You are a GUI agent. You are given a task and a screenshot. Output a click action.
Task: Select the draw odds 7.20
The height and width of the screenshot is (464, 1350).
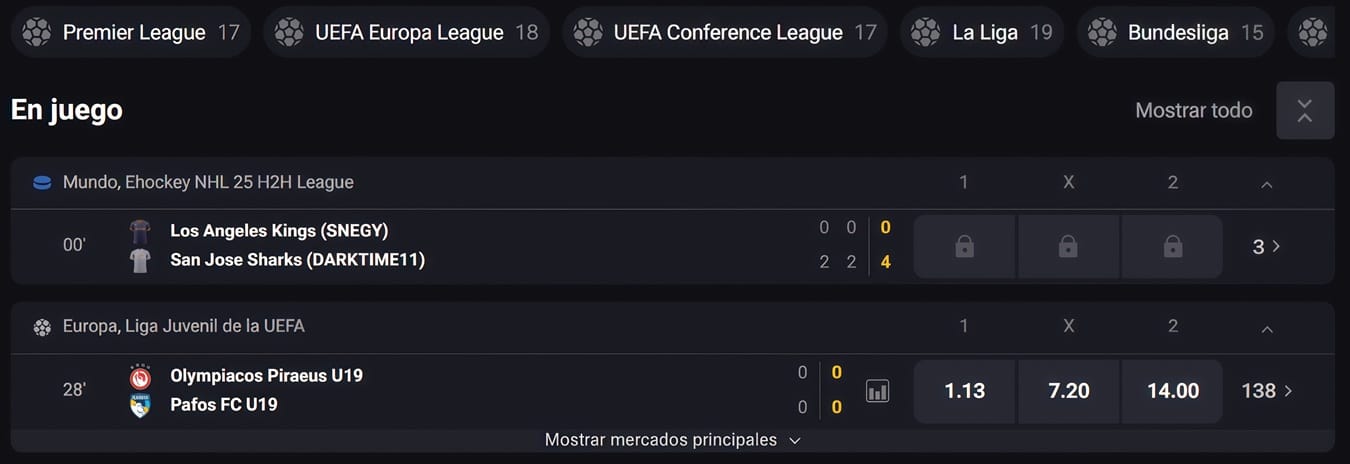coord(1068,391)
